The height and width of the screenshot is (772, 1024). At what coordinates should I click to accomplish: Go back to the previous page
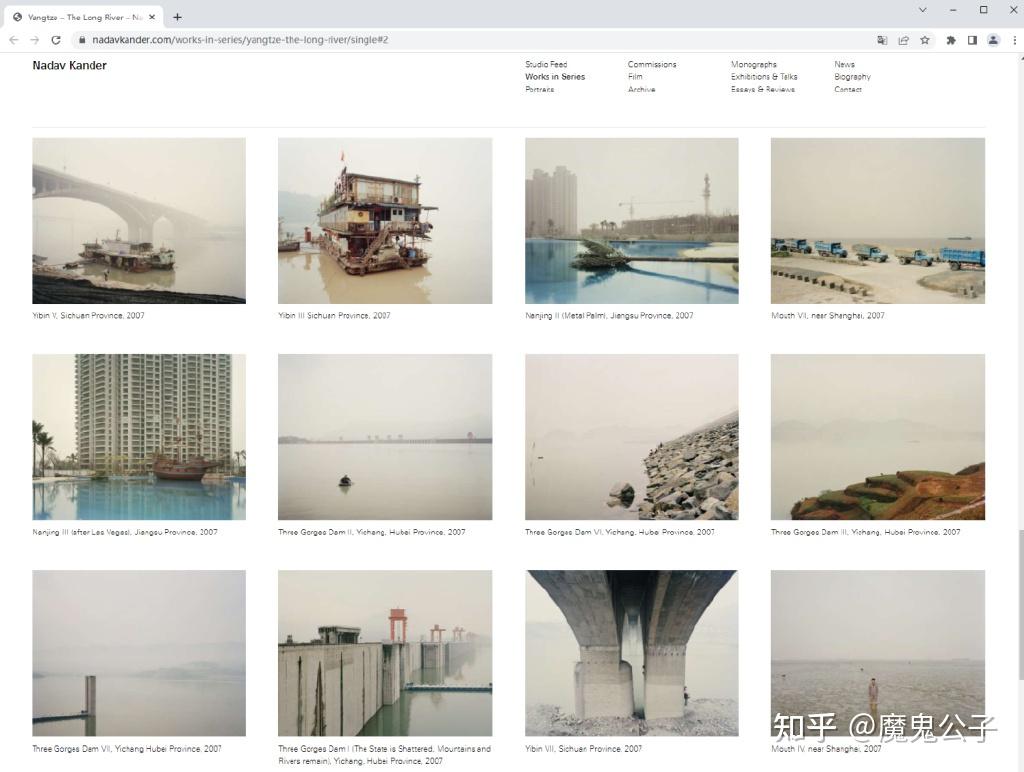14,40
